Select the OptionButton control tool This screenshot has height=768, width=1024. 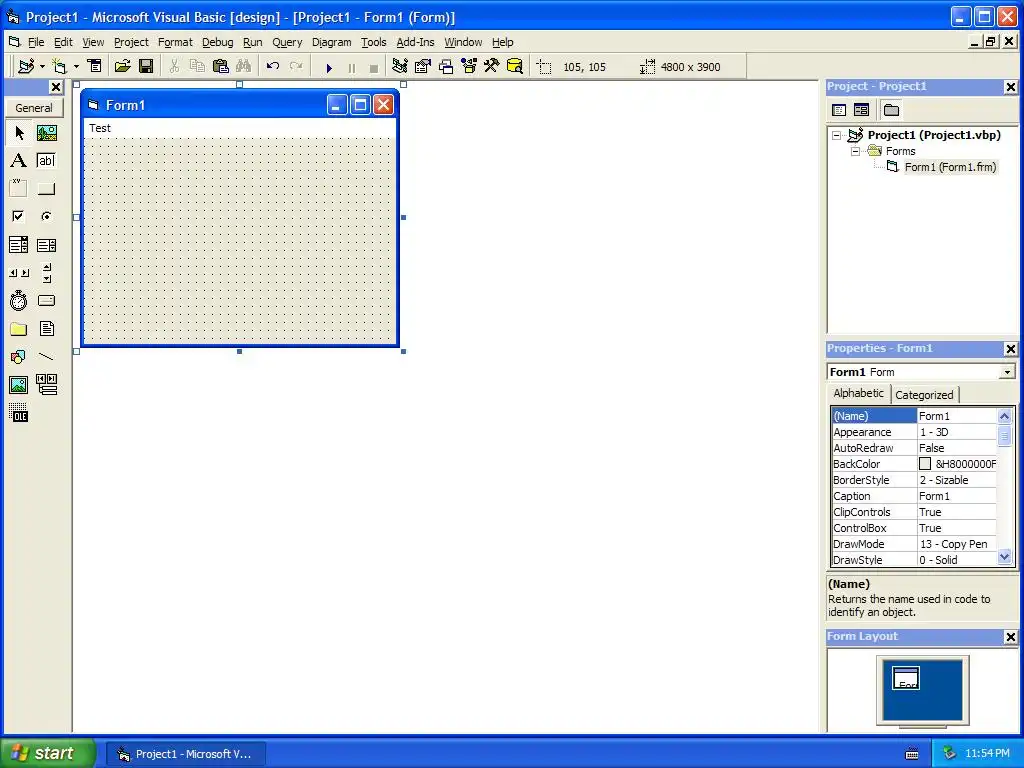coord(46,216)
